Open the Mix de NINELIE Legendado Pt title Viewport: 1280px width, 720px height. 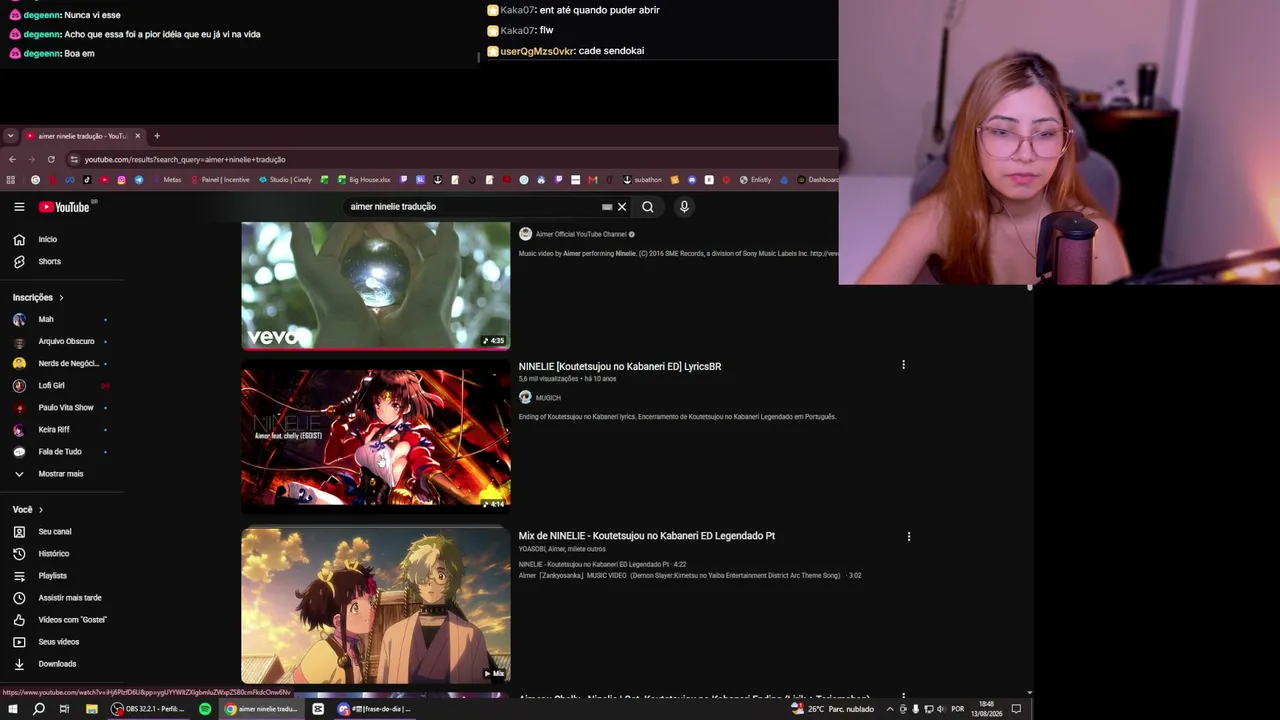coord(647,536)
